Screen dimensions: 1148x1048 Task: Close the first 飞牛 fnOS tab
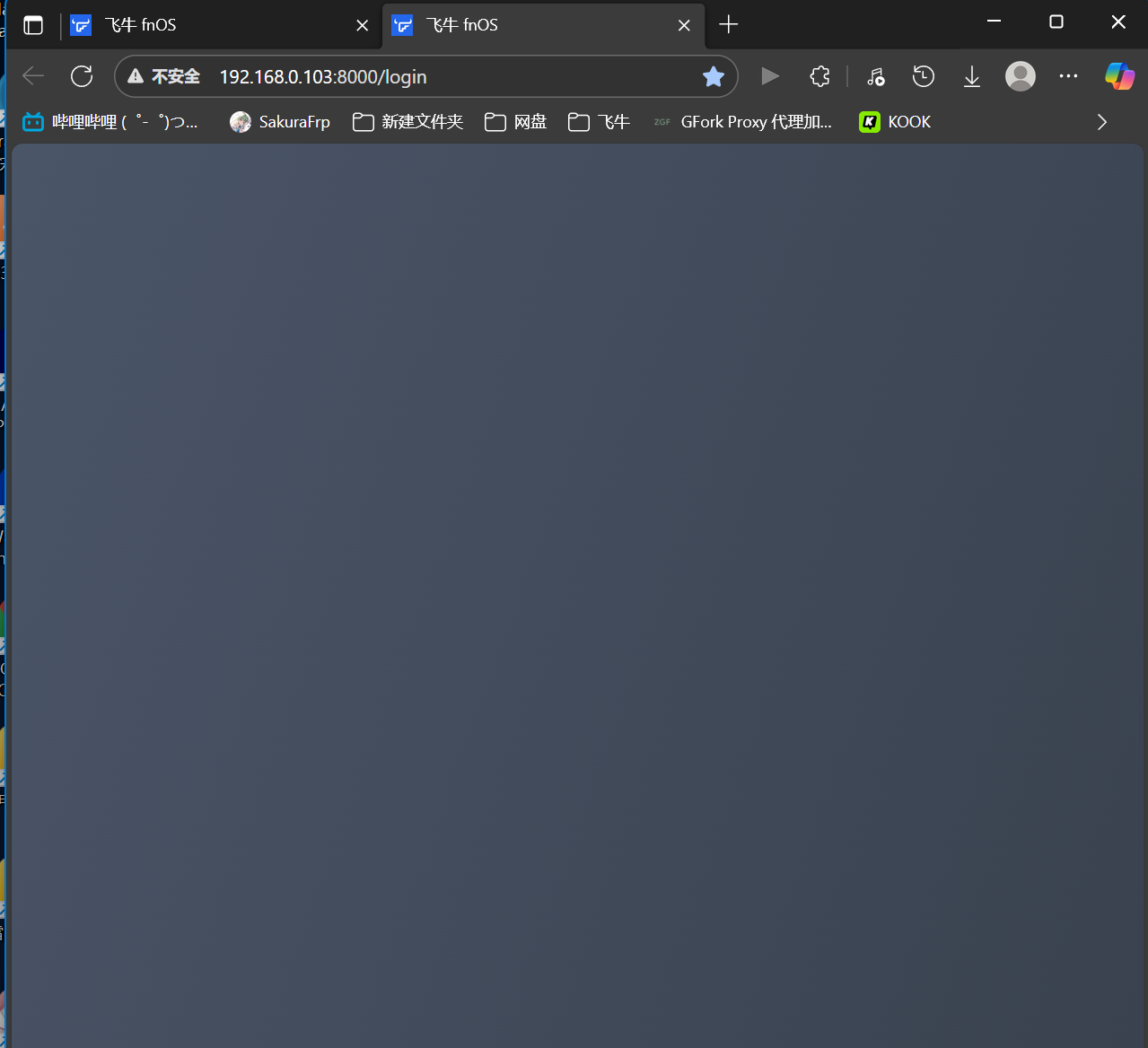tap(363, 25)
